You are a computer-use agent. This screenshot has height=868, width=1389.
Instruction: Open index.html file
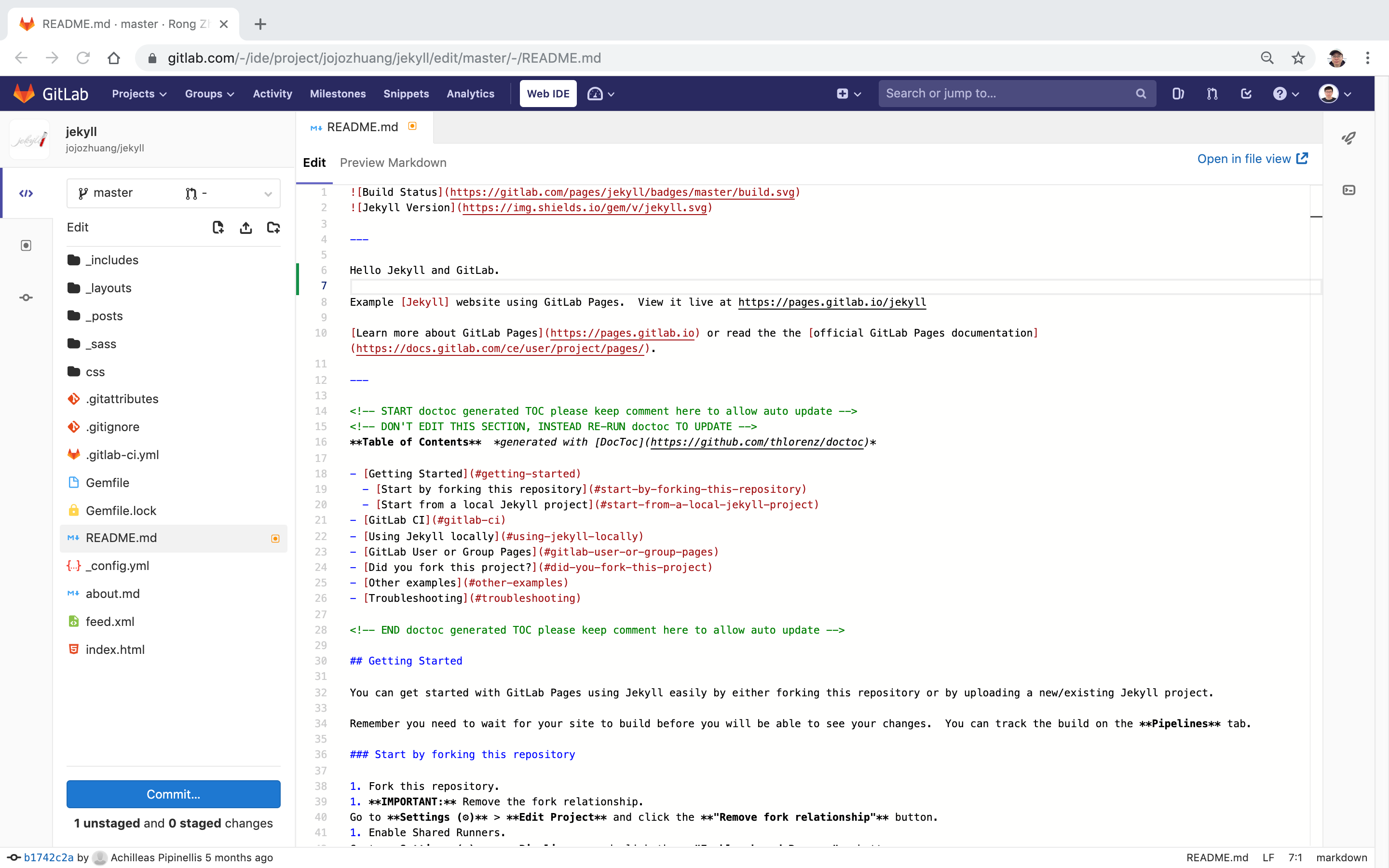click(x=173, y=649)
